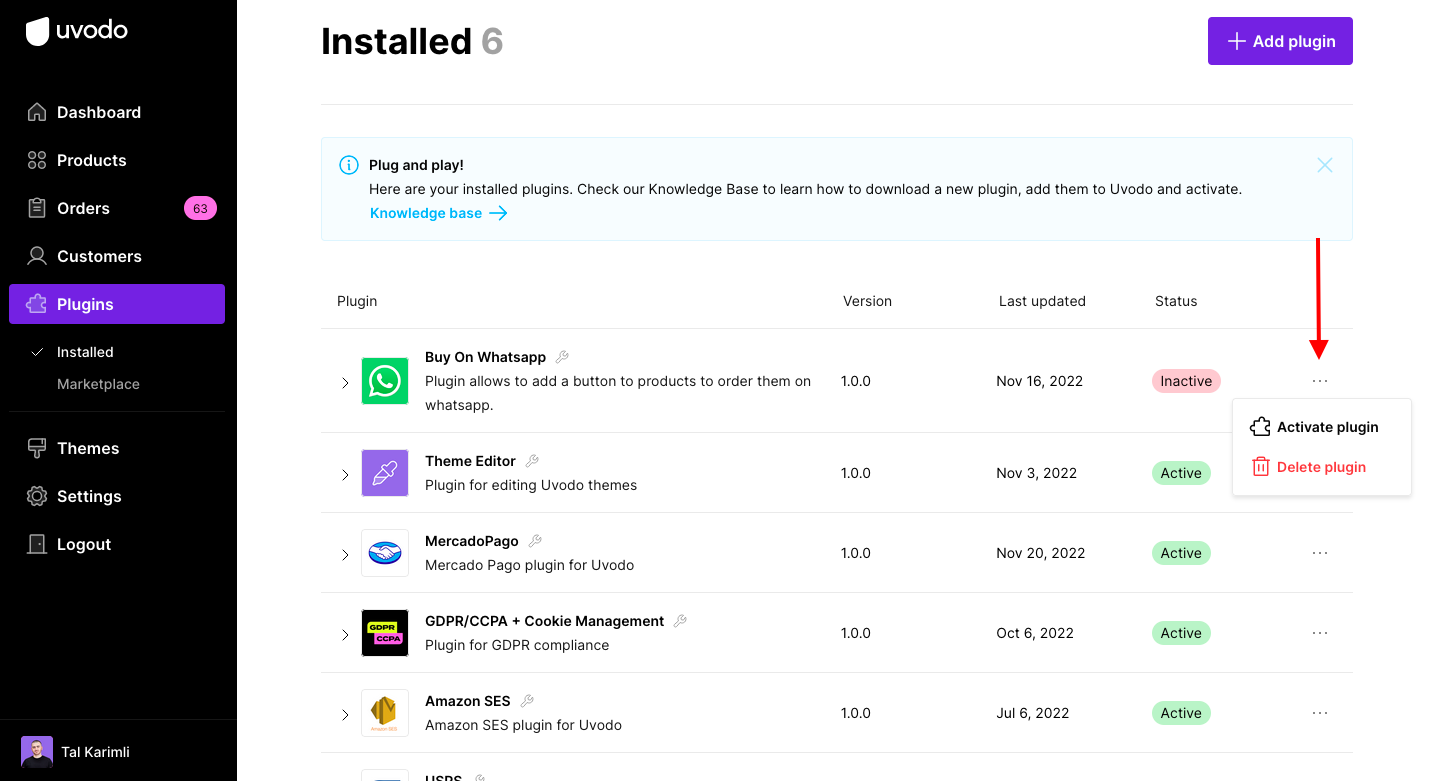Open the three-dot menu for GDPR/CCPA
Screen dimensions: 1433x781
click(1320, 633)
